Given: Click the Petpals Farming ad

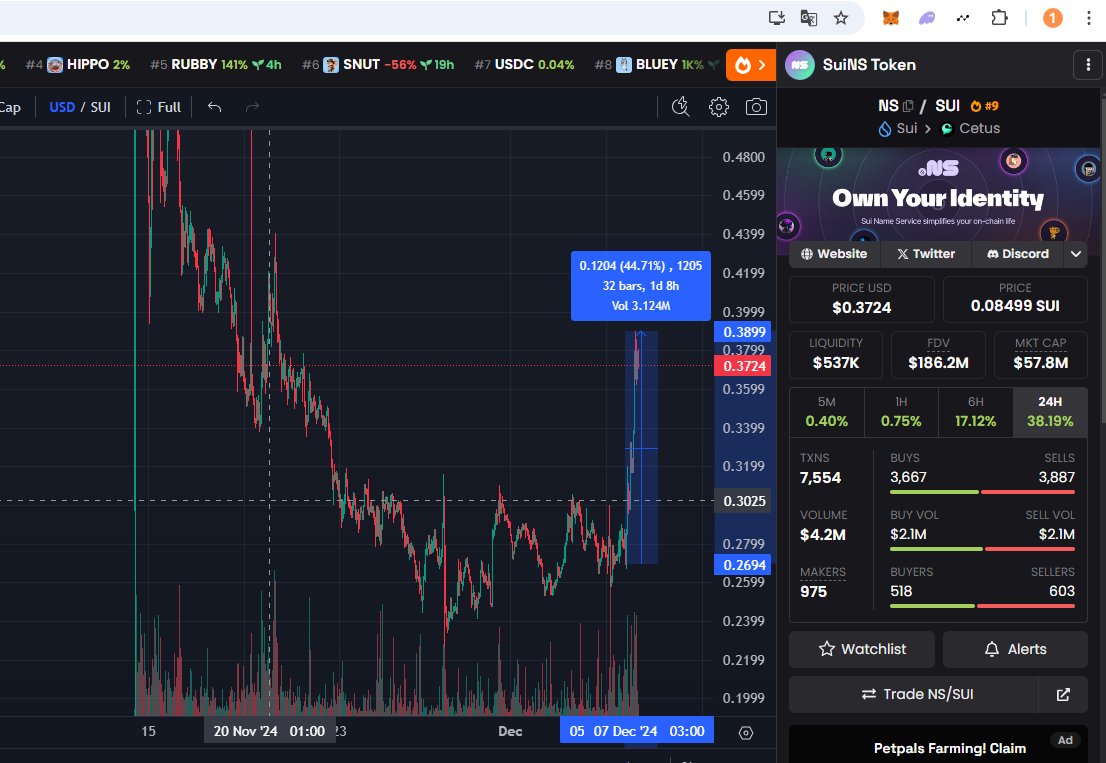Looking at the screenshot, I should (x=938, y=744).
